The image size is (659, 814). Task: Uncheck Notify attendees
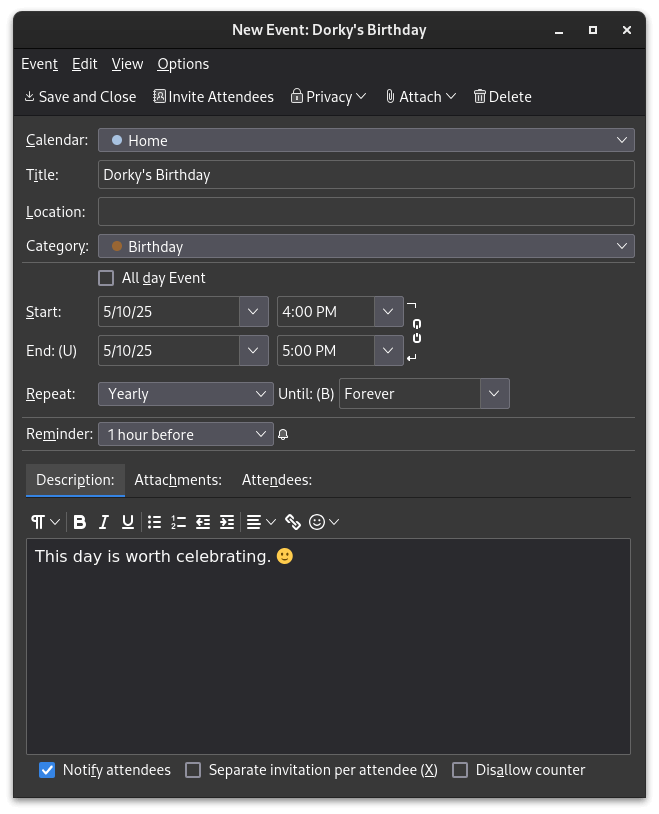(47, 770)
